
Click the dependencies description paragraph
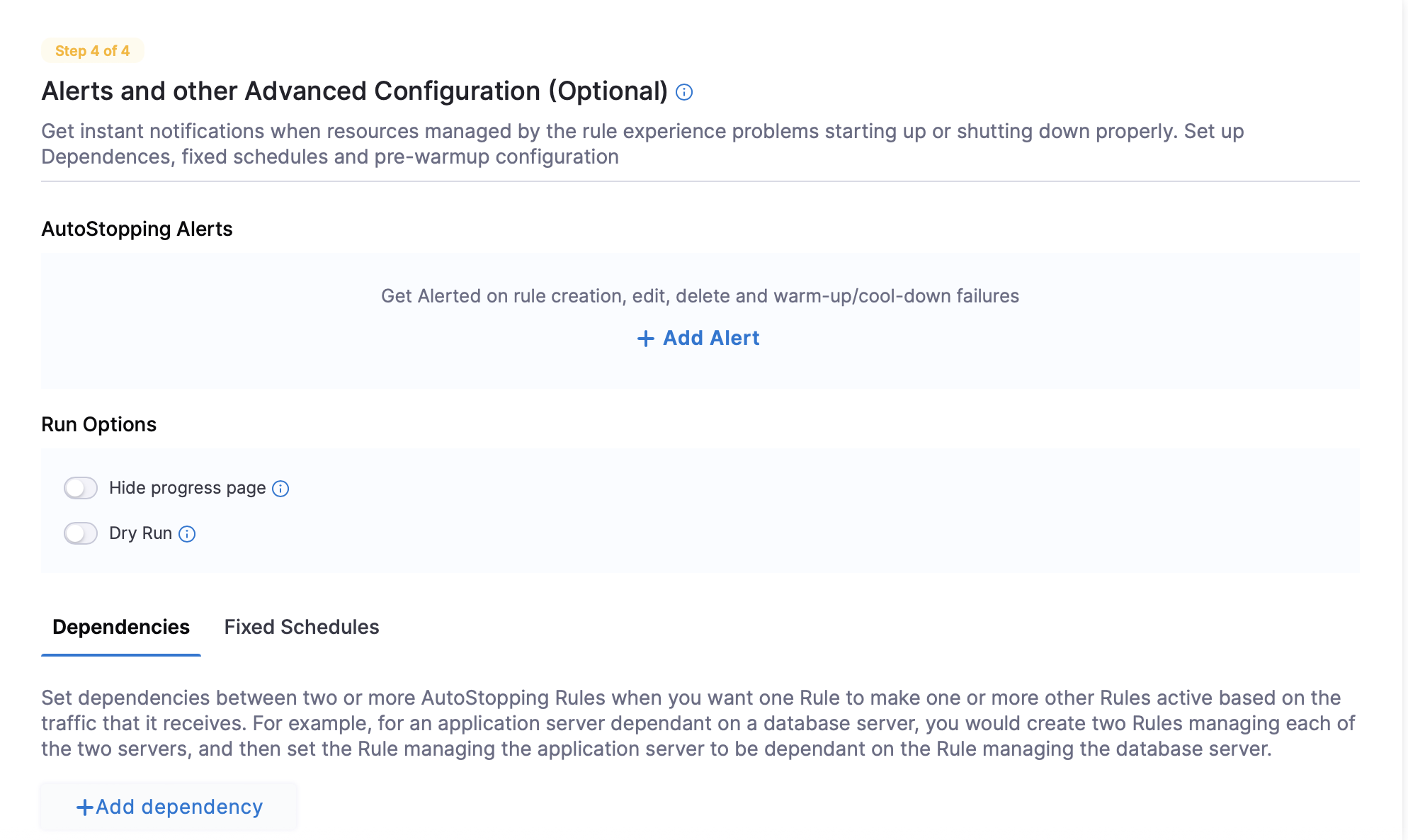[x=698, y=723]
